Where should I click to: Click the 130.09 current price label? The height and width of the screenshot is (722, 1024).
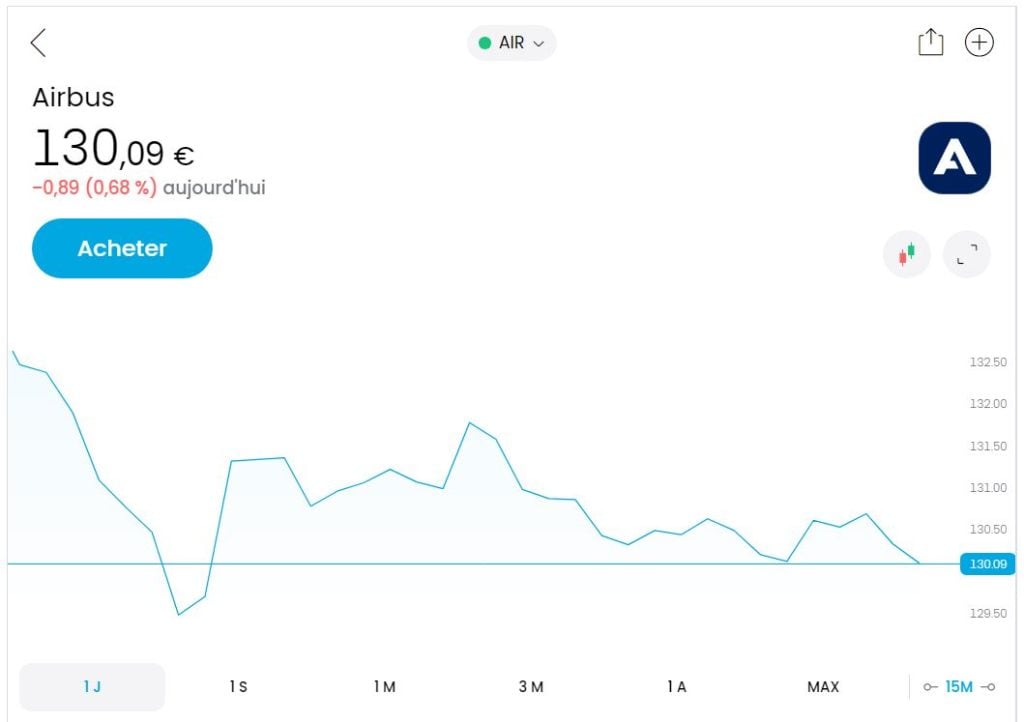987,564
